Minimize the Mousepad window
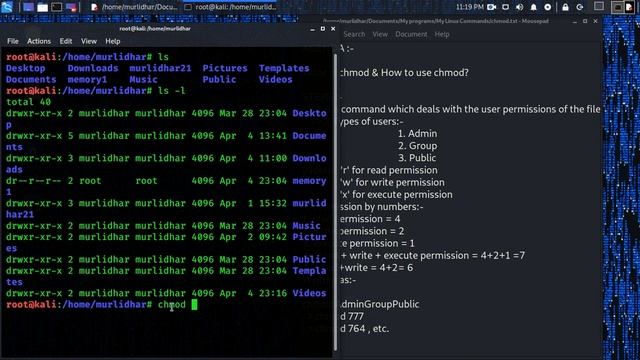This screenshot has width=640, height=360. (x=575, y=21)
